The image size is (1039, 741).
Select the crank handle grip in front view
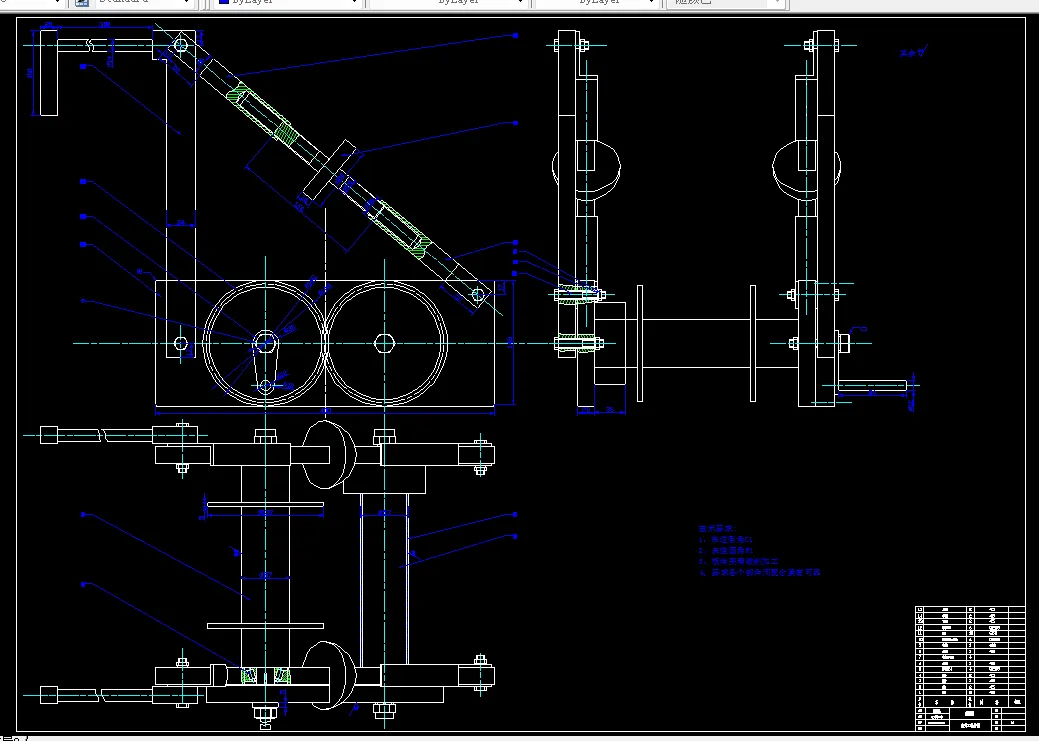coord(48,72)
